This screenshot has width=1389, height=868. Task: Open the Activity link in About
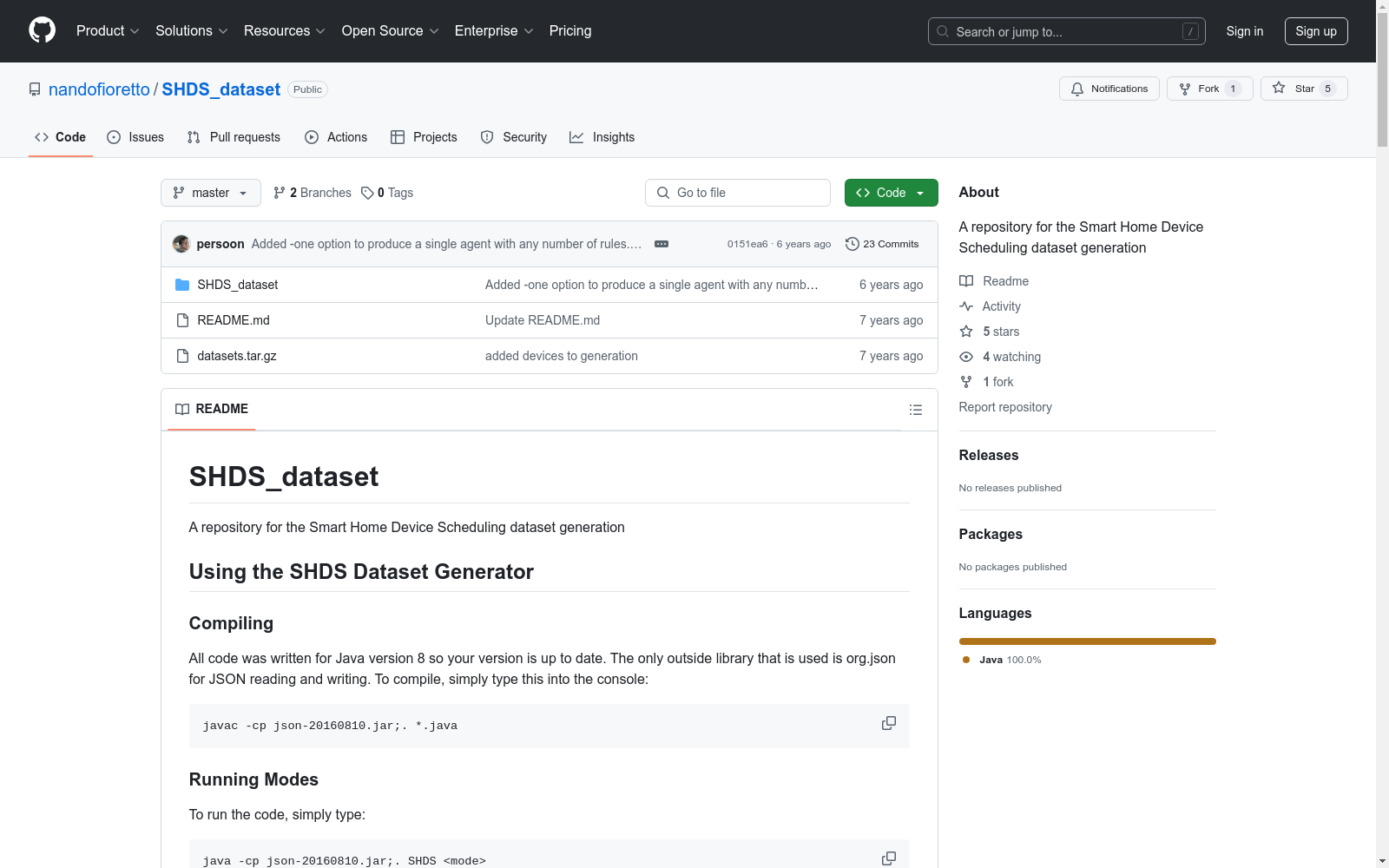[x=991, y=306]
